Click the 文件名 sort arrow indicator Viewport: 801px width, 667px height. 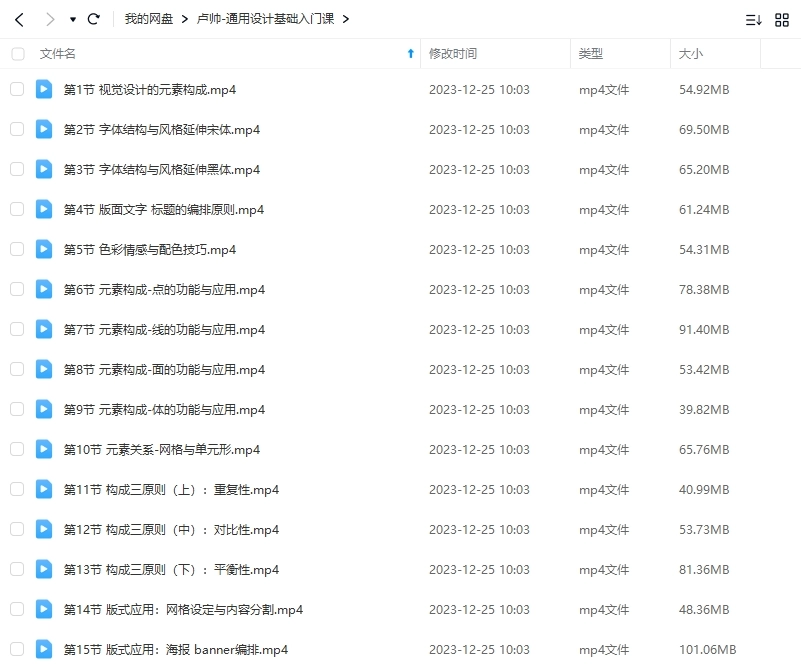(x=410, y=54)
